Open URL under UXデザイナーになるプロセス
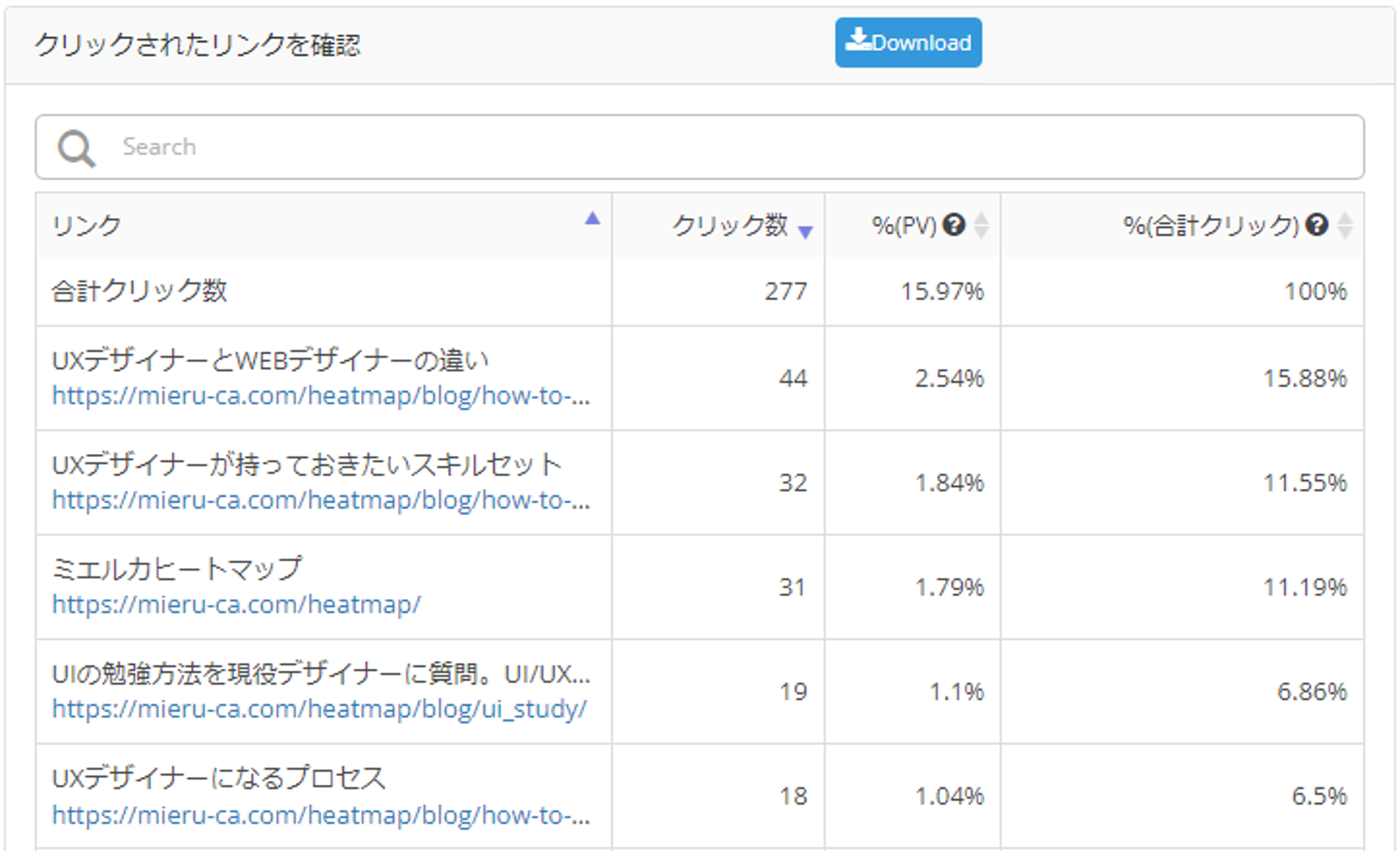The image size is (1400, 851). tap(321, 815)
